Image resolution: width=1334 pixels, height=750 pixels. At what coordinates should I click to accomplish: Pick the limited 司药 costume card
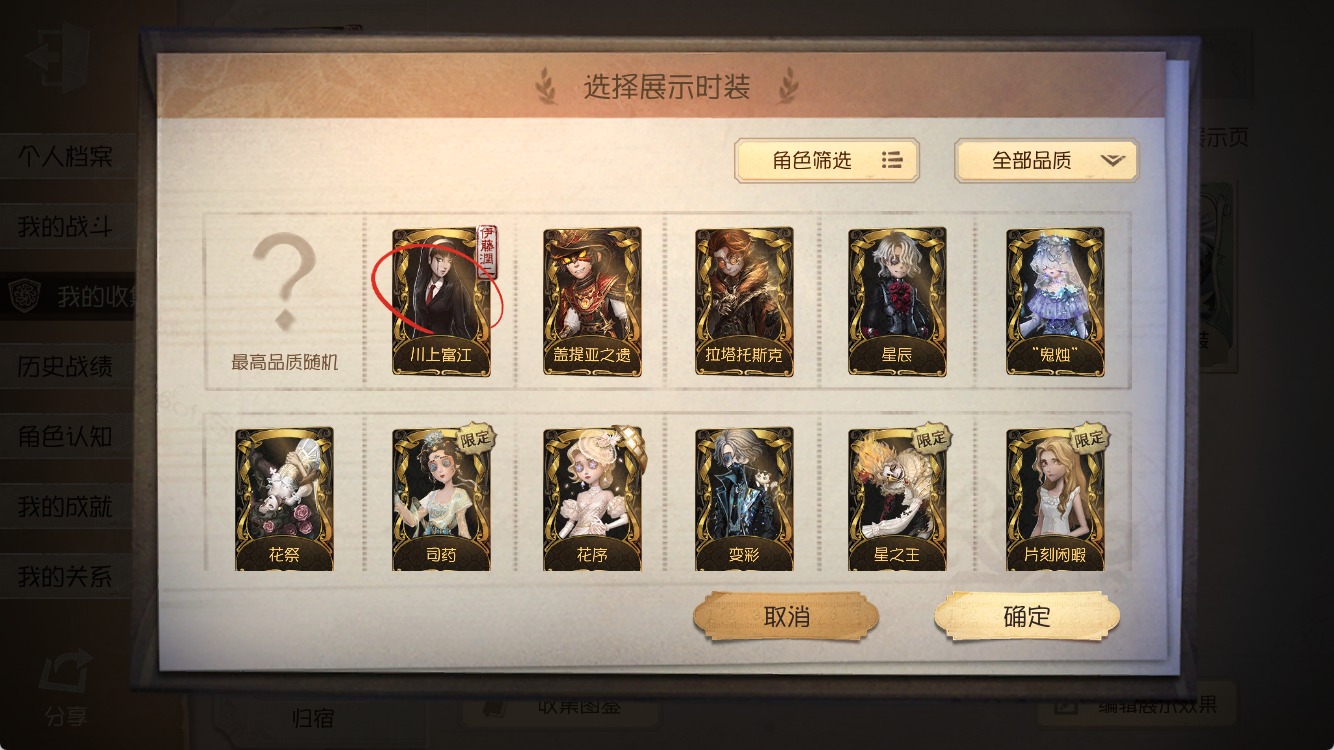(x=441, y=499)
